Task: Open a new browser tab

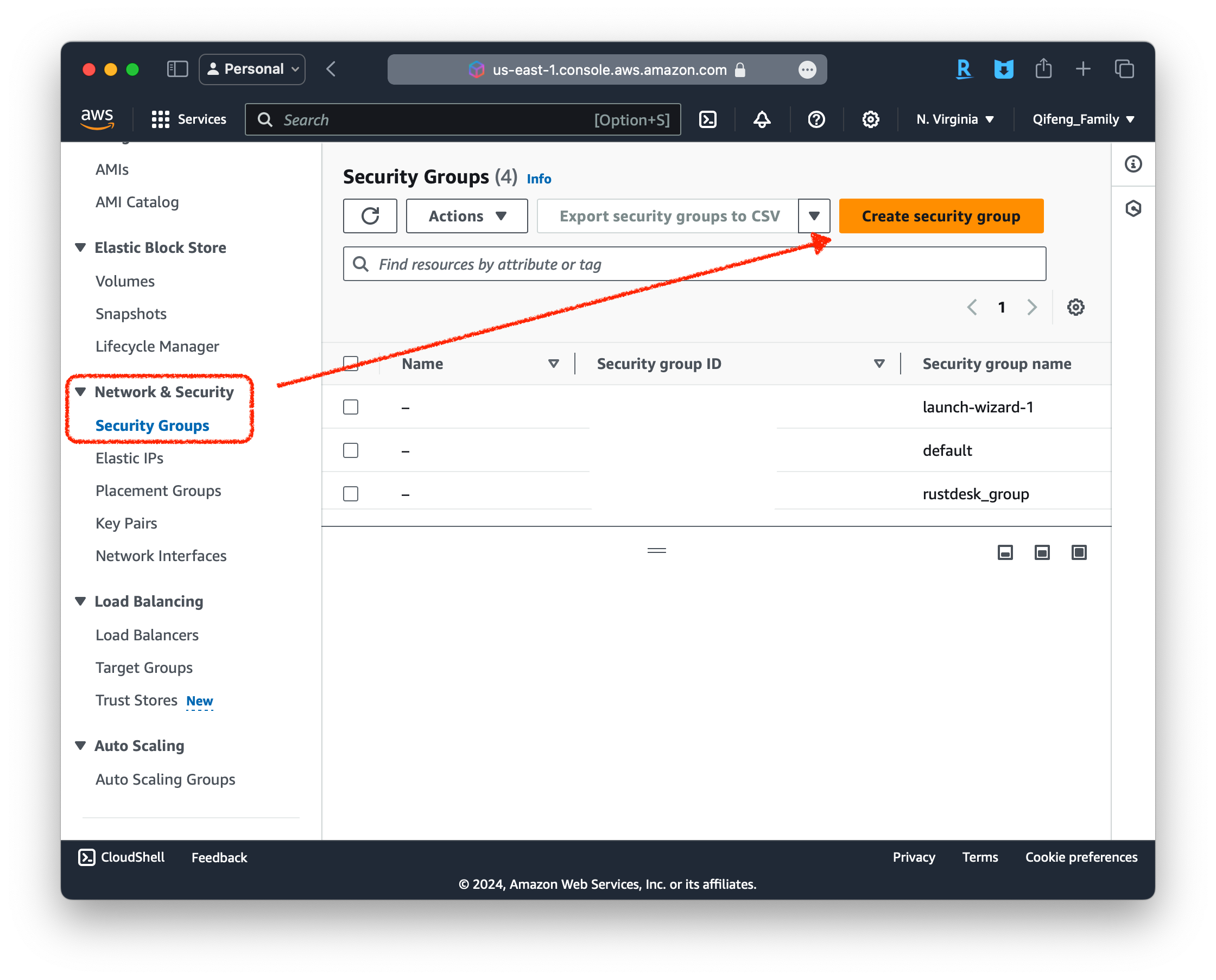Action: tap(1082, 69)
